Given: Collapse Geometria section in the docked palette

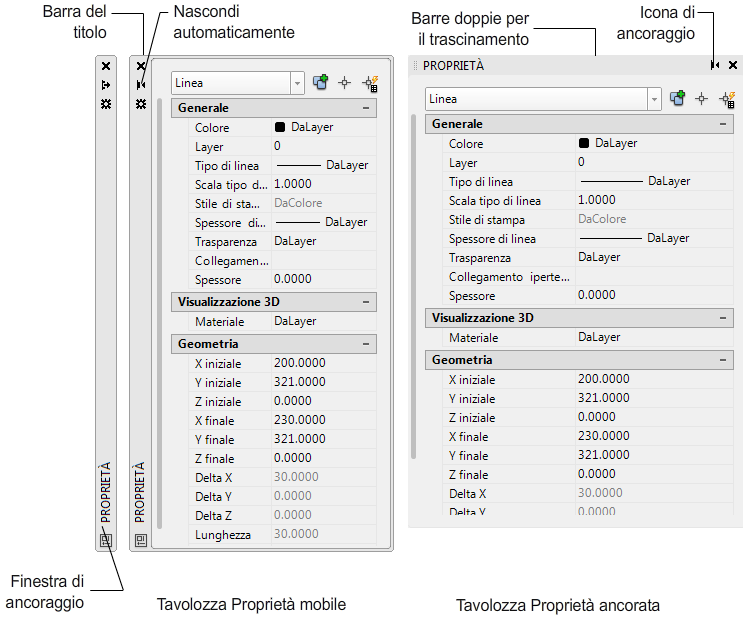Looking at the screenshot, I should [x=723, y=360].
